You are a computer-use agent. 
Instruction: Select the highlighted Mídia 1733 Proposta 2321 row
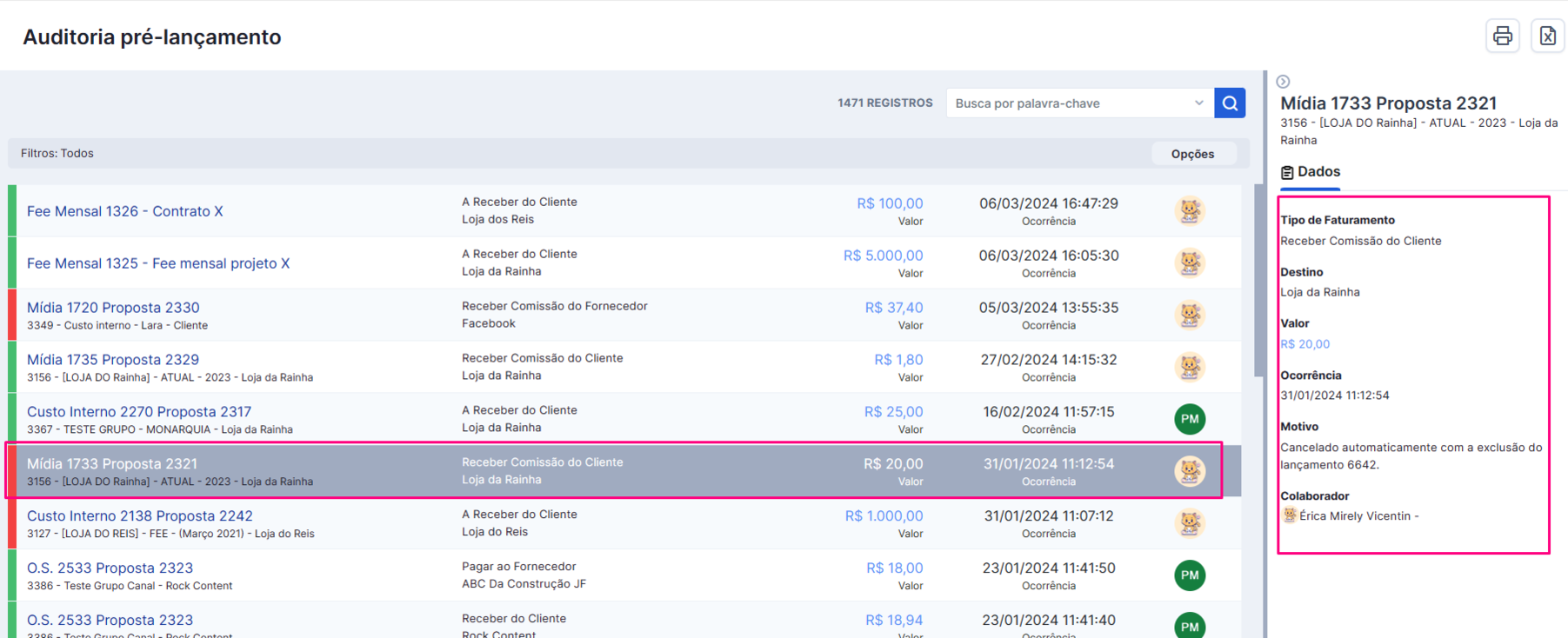[614, 470]
